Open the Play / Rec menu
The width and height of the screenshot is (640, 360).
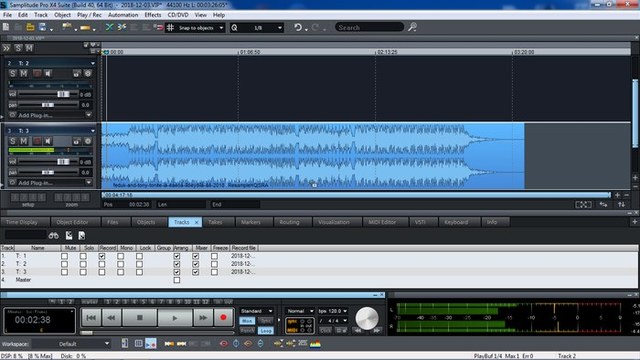(x=89, y=15)
